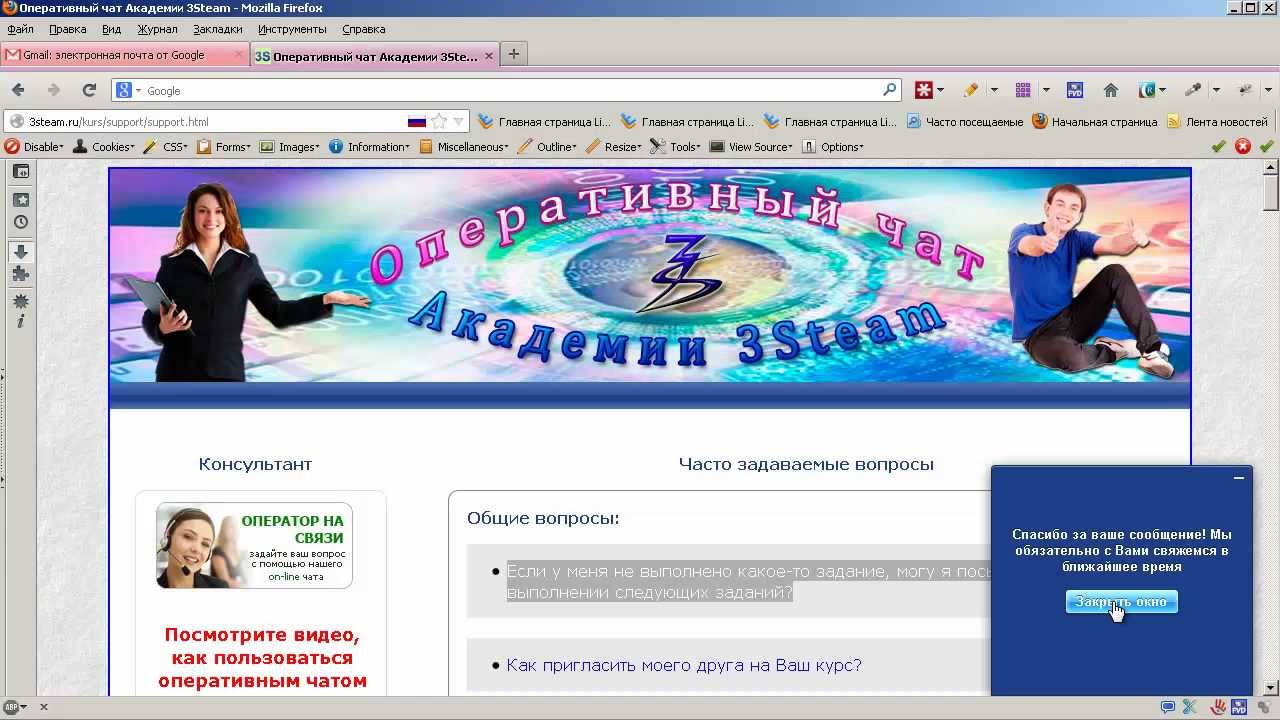Click the pencil highlighter toolbar icon
Viewport: 1280px width, 720px height.
(971, 90)
